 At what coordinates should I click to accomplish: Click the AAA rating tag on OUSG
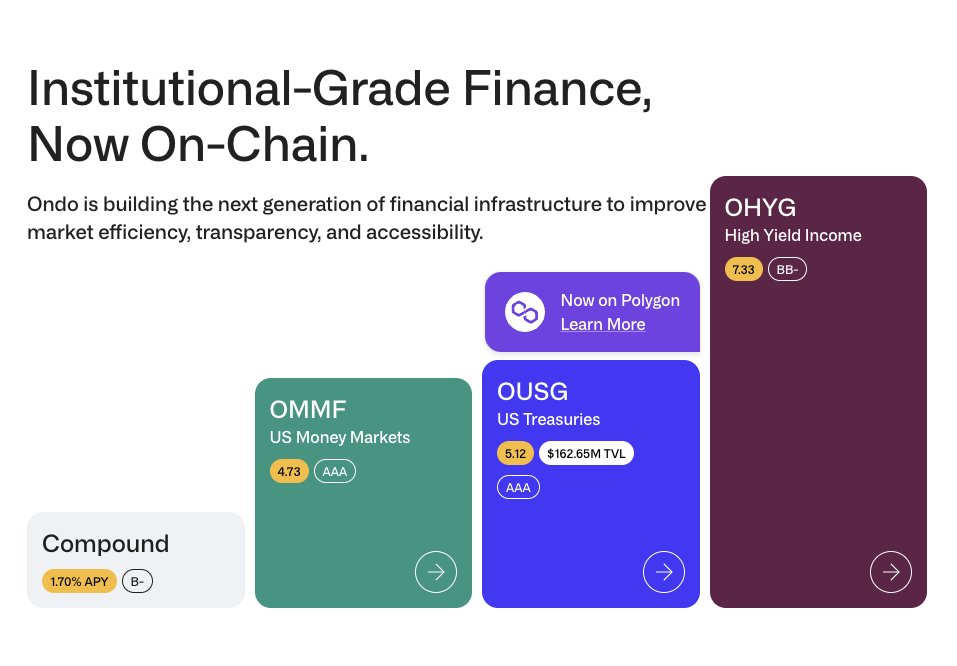[x=518, y=487]
